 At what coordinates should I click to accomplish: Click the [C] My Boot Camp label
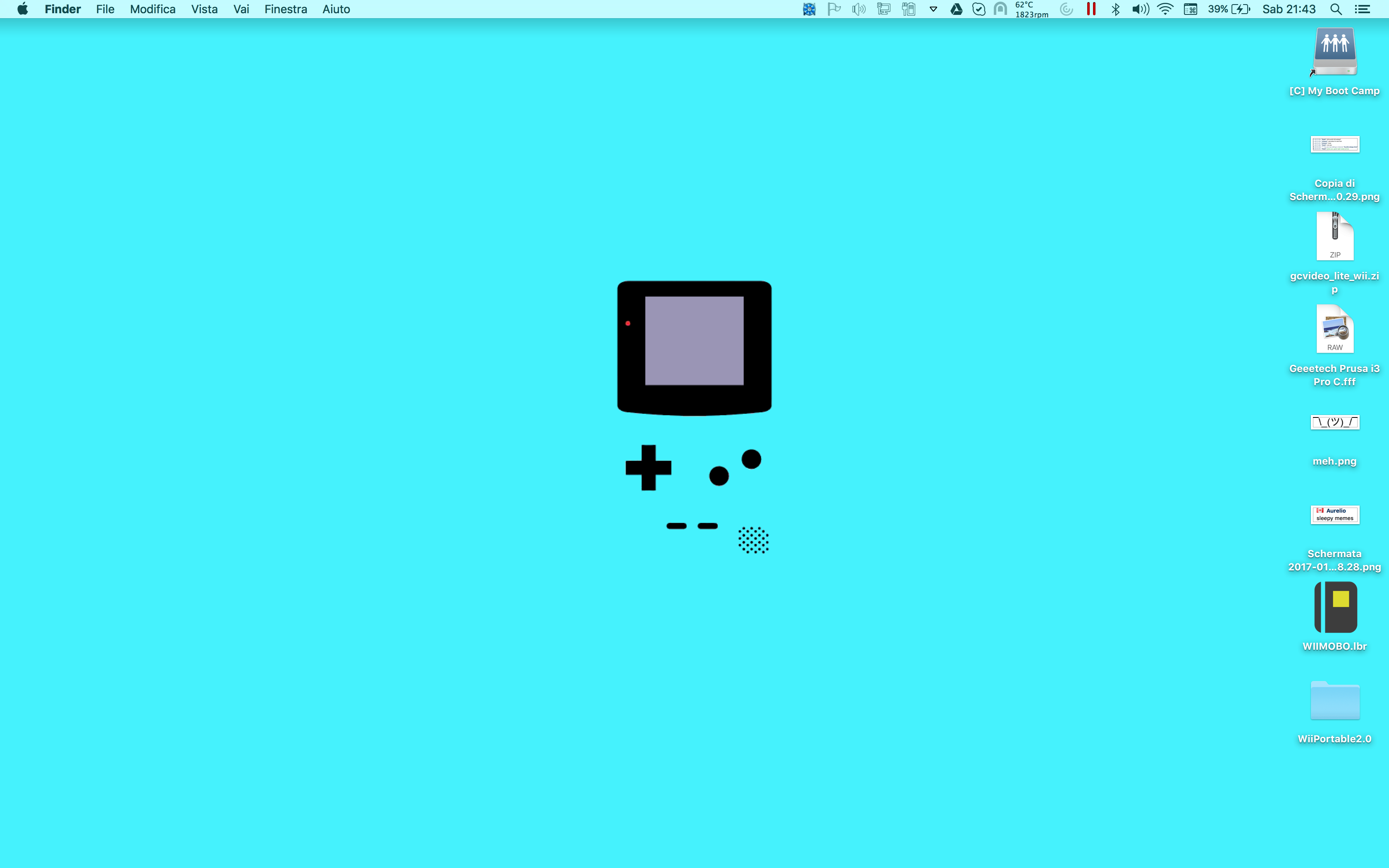1334,91
